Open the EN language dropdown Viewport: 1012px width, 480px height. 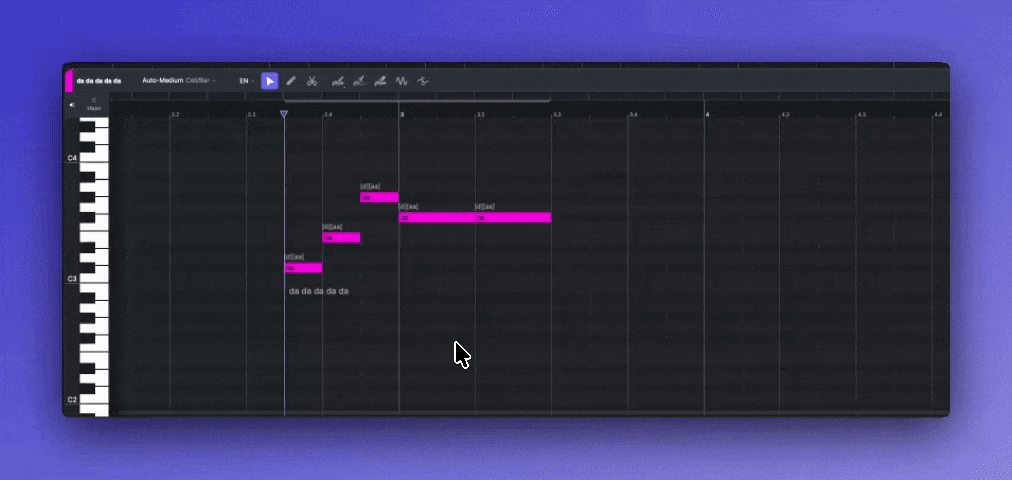(x=245, y=81)
